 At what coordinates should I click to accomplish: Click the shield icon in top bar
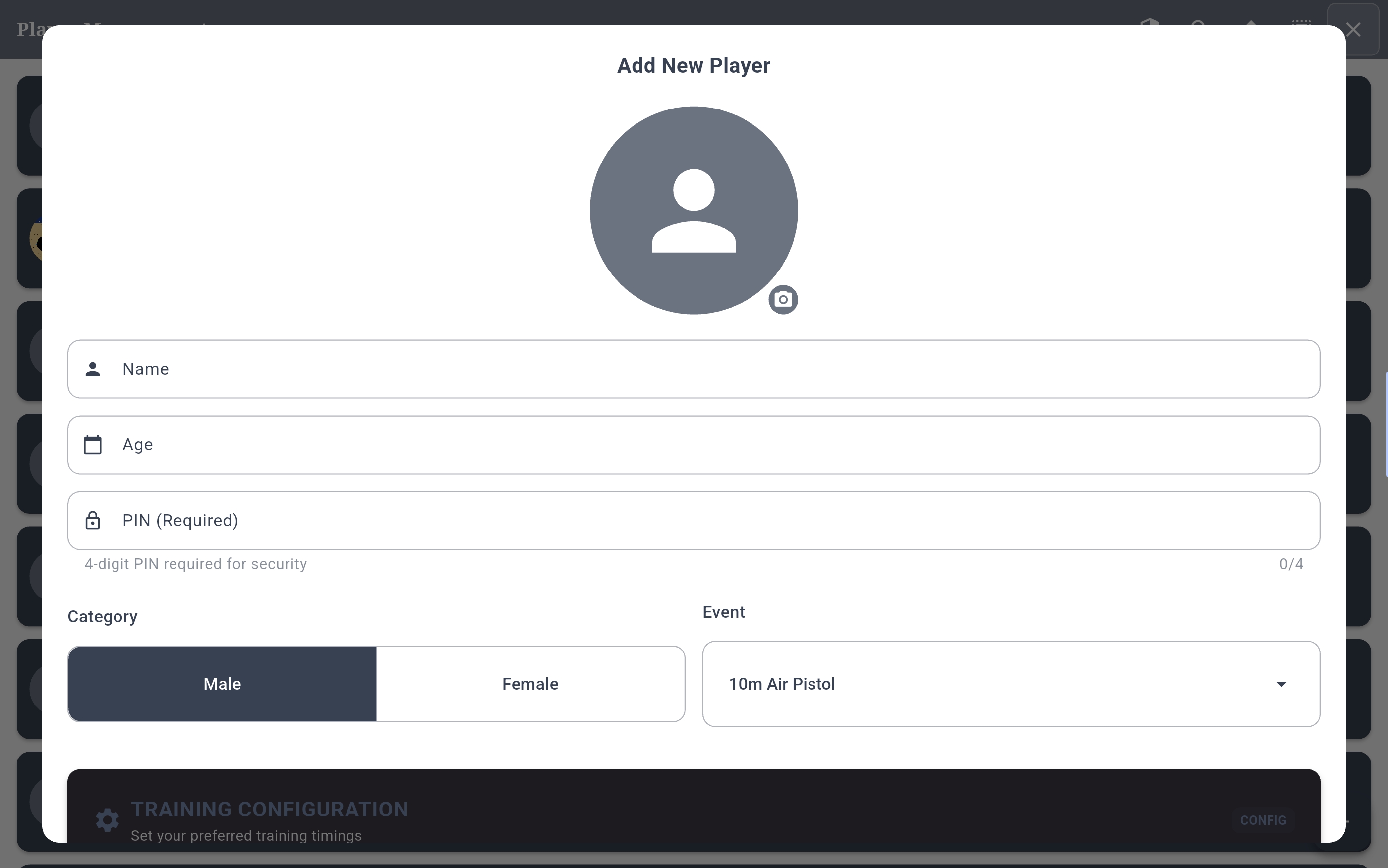(x=1150, y=22)
